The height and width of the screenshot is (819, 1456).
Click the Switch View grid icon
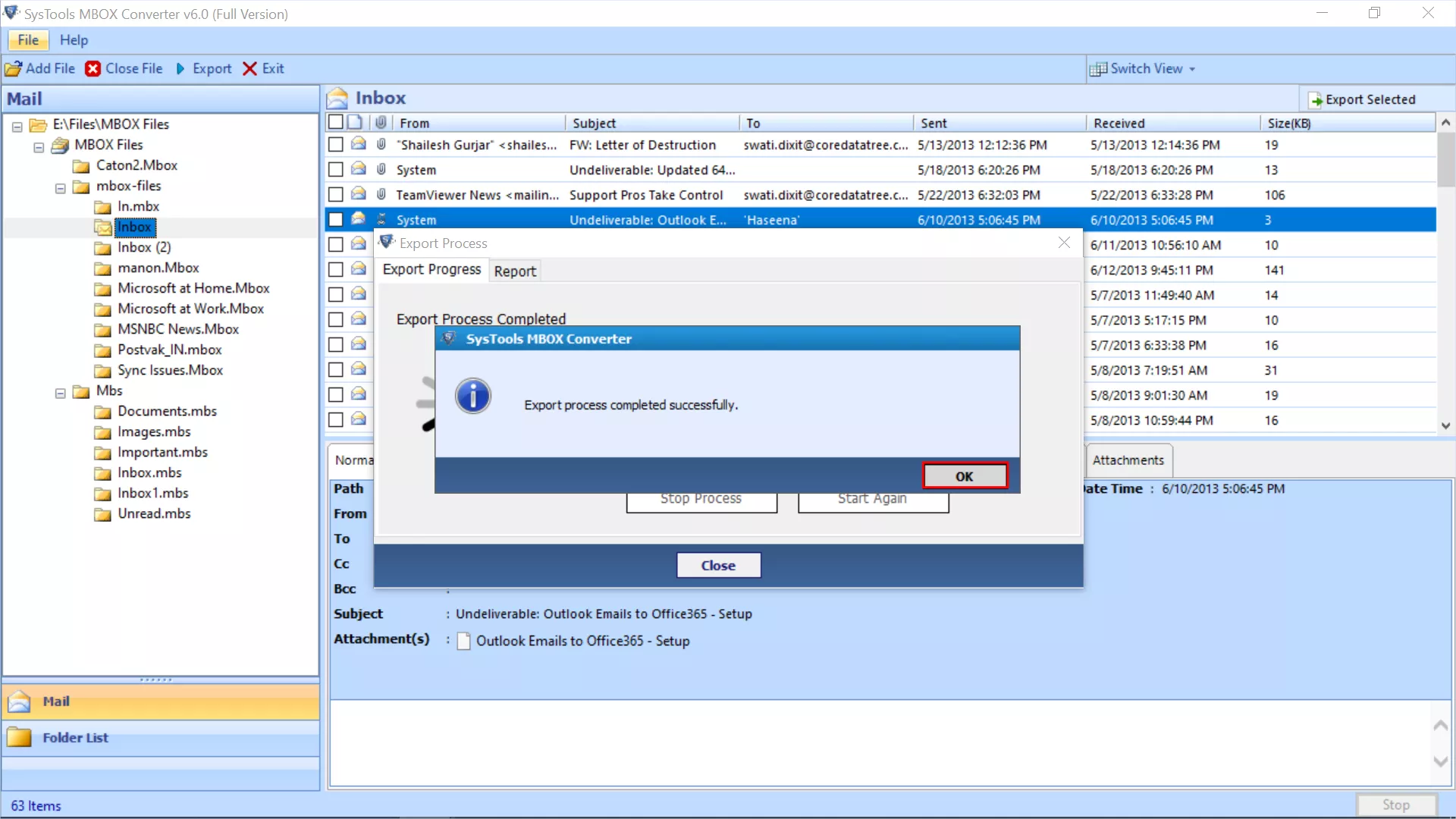click(1098, 69)
